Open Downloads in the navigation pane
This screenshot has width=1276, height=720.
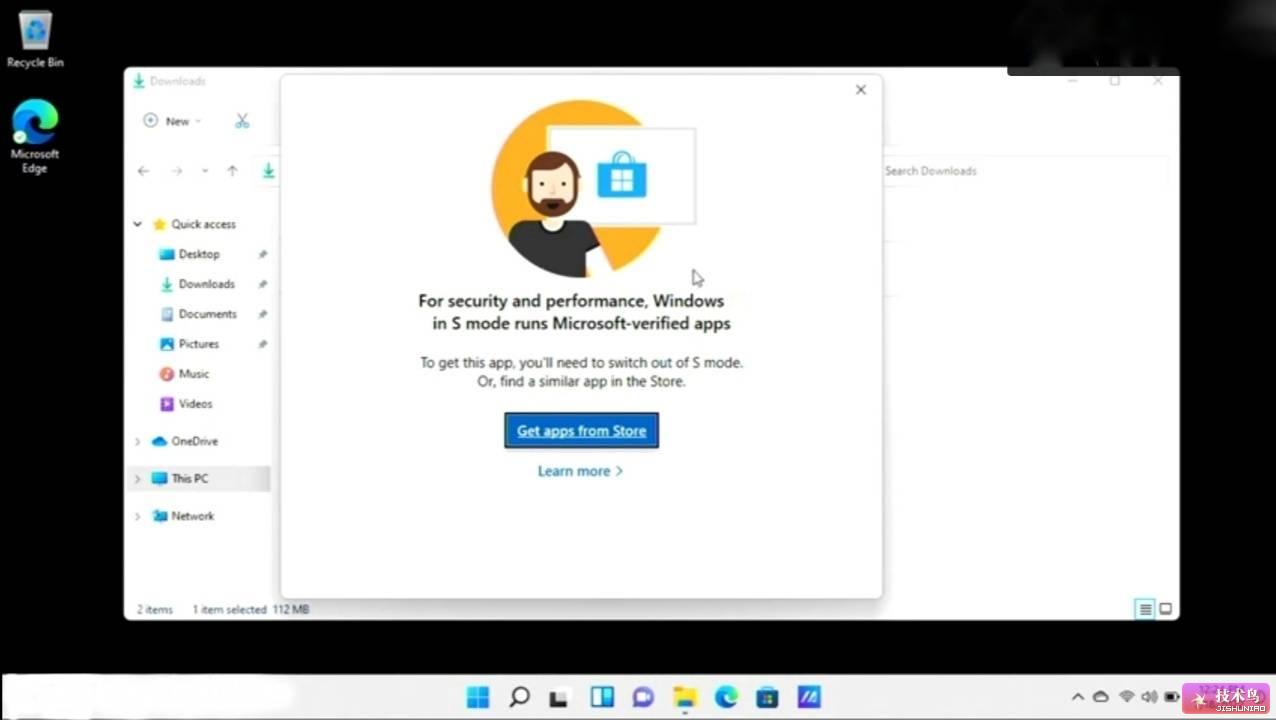206,284
